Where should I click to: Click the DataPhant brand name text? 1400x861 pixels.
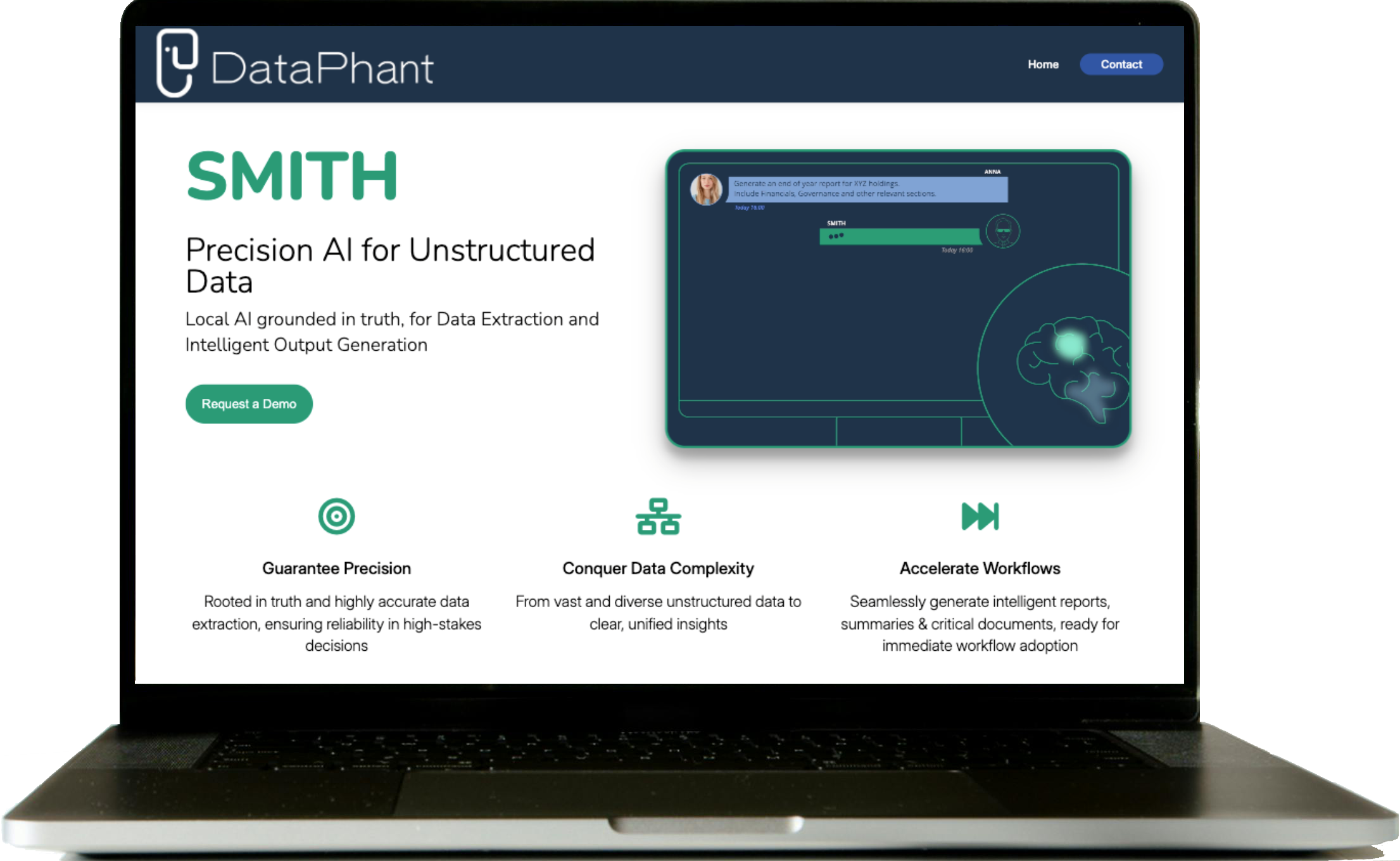322,69
